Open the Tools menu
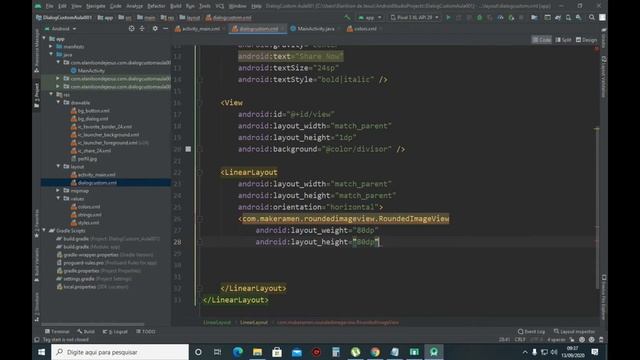The height and width of the screenshot is (360, 640). (204, 6)
